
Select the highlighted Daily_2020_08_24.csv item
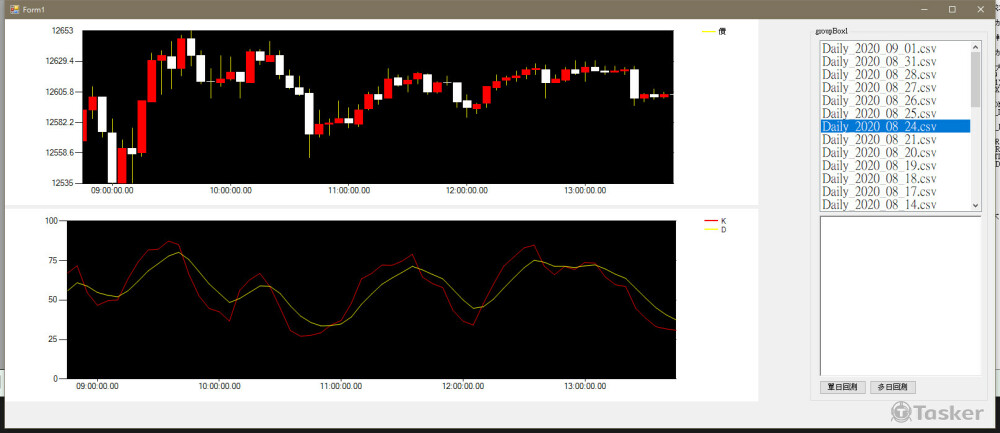[x=879, y=126]
